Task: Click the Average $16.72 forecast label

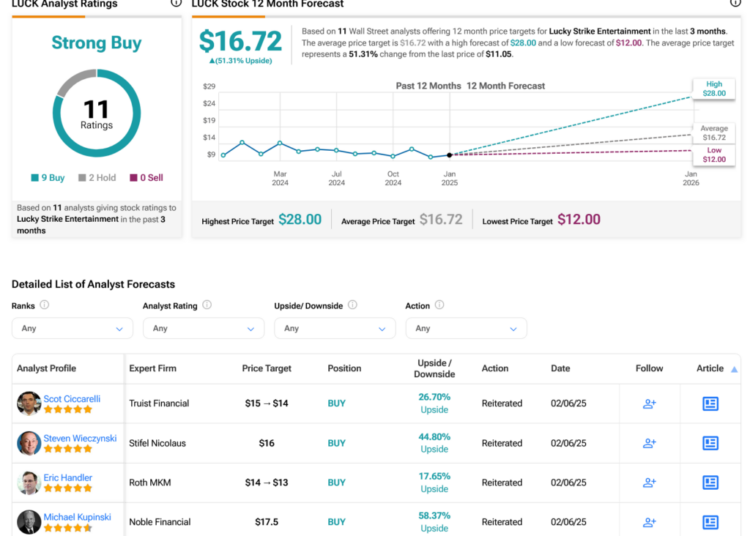Action: click(x=714, y=133)
